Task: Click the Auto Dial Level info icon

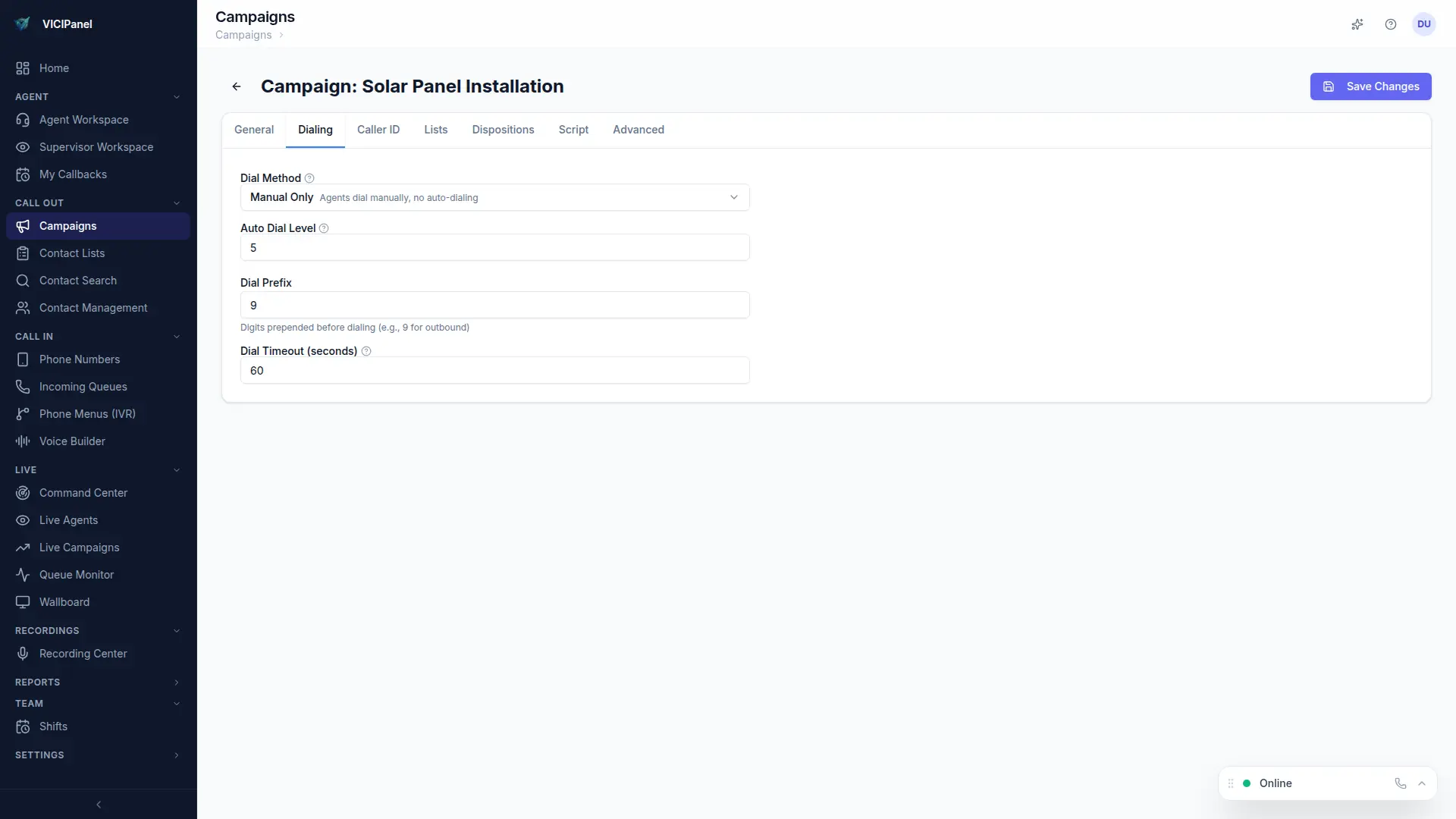Action: pos(324,228)
